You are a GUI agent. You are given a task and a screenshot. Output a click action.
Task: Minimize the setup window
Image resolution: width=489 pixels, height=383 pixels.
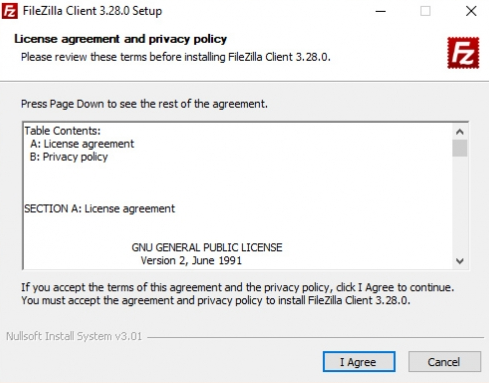(x=380, y=11)
